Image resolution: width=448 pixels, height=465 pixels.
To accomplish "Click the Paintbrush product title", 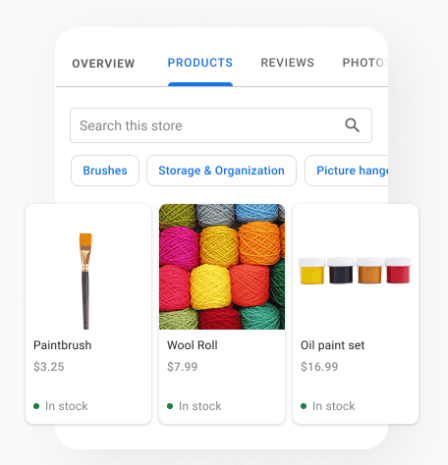I will pyautogui.click(x=62, y=345).
